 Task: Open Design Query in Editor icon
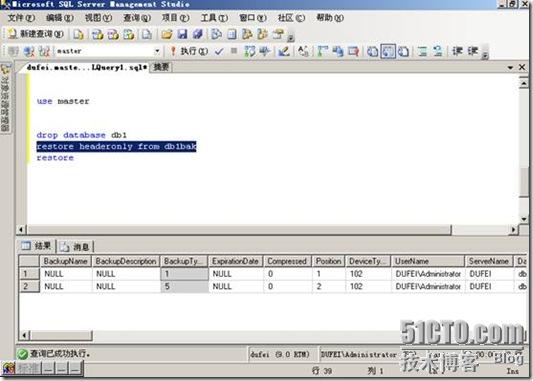pyautogui.click(x=284, y=51)
